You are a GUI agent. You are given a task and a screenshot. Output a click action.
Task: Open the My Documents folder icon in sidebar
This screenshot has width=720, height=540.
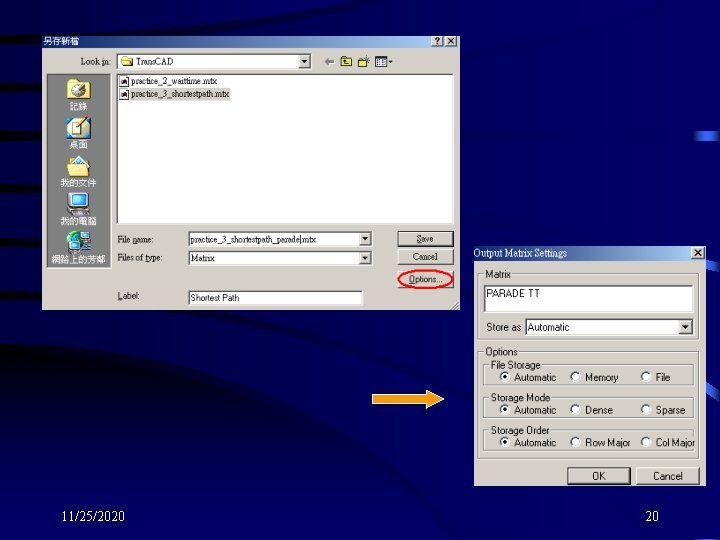pos(79,167)
